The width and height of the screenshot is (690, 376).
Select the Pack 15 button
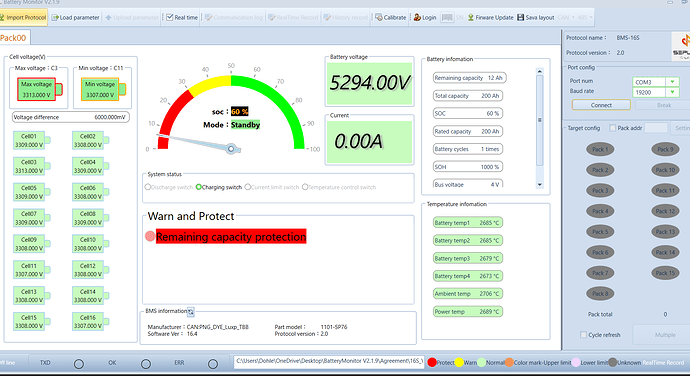[x=665, y=273]
